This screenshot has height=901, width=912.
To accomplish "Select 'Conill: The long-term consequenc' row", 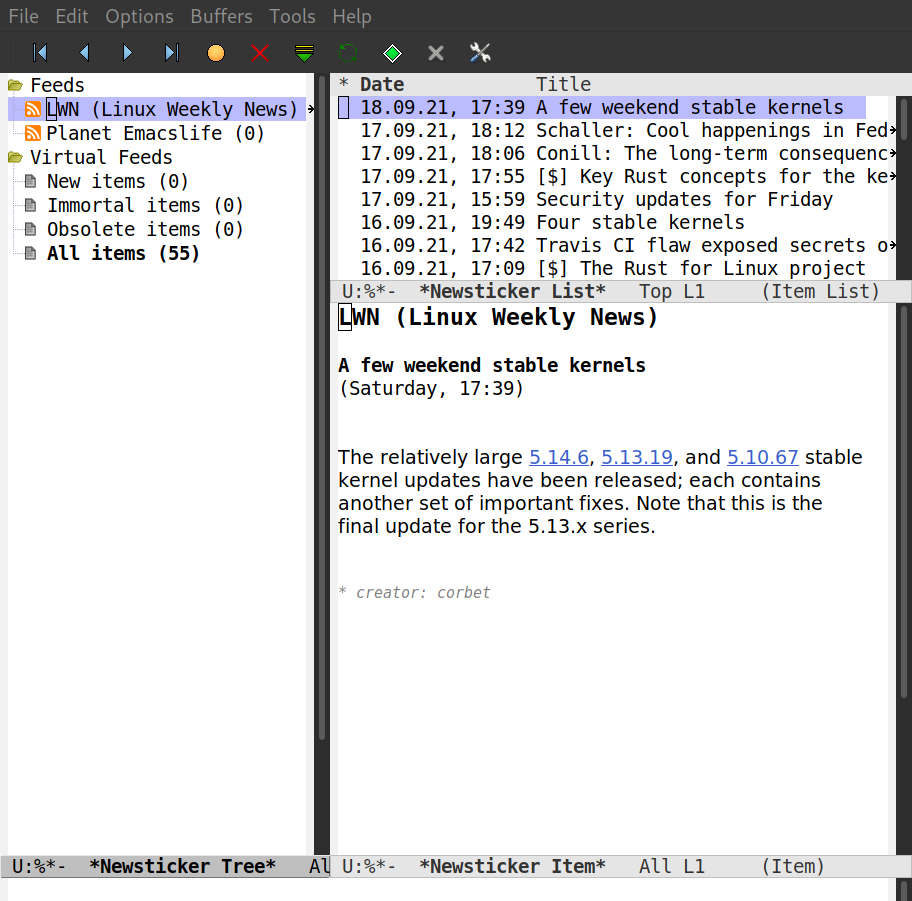I will pos(617,153).
